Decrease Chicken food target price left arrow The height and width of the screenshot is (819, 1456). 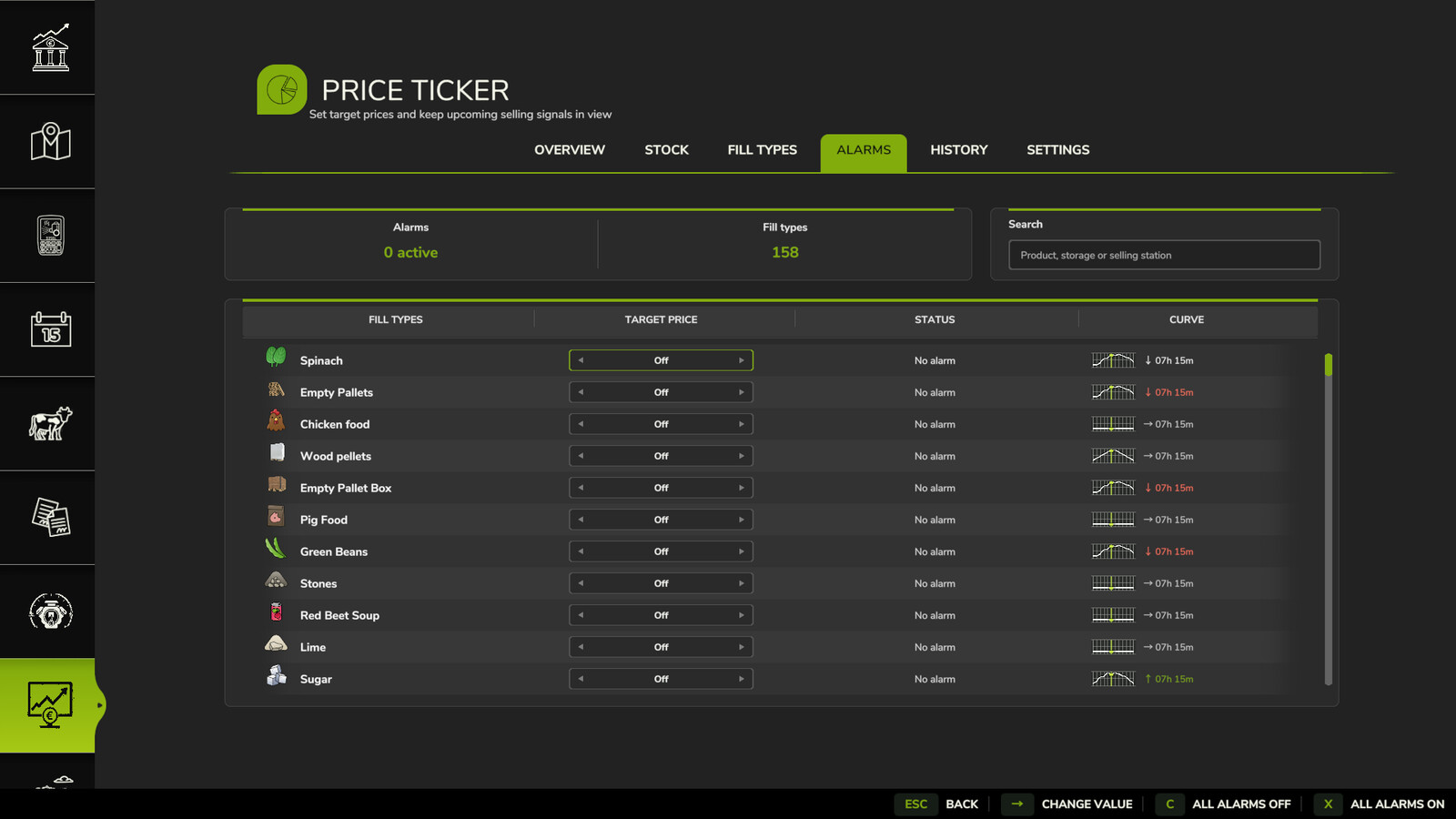click(581, 424)
